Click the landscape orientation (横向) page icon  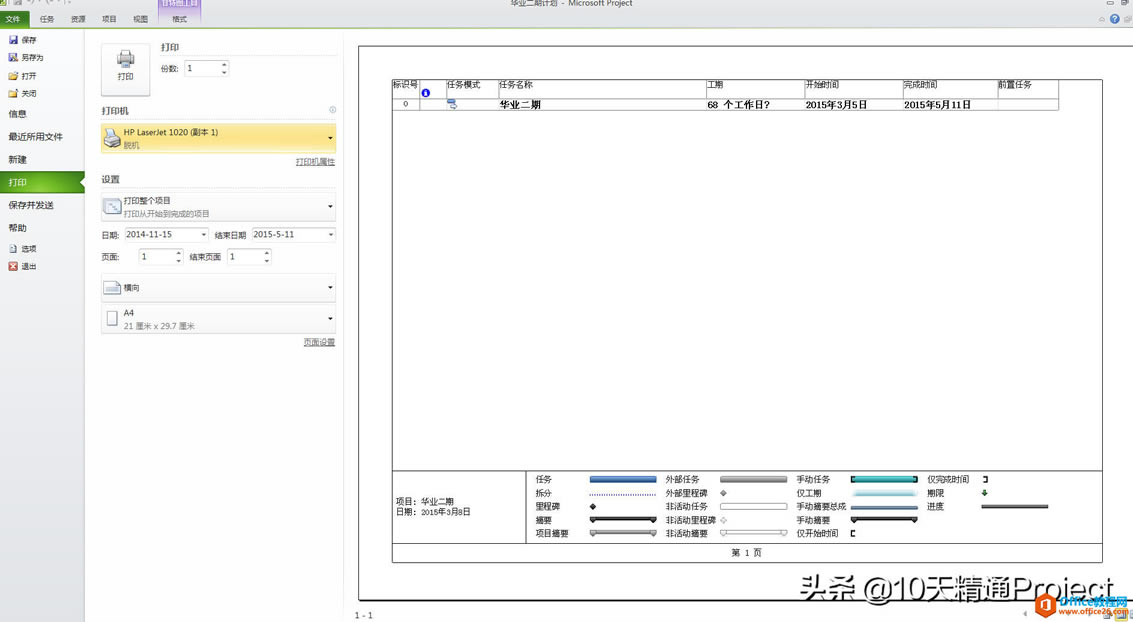(113, 289)
